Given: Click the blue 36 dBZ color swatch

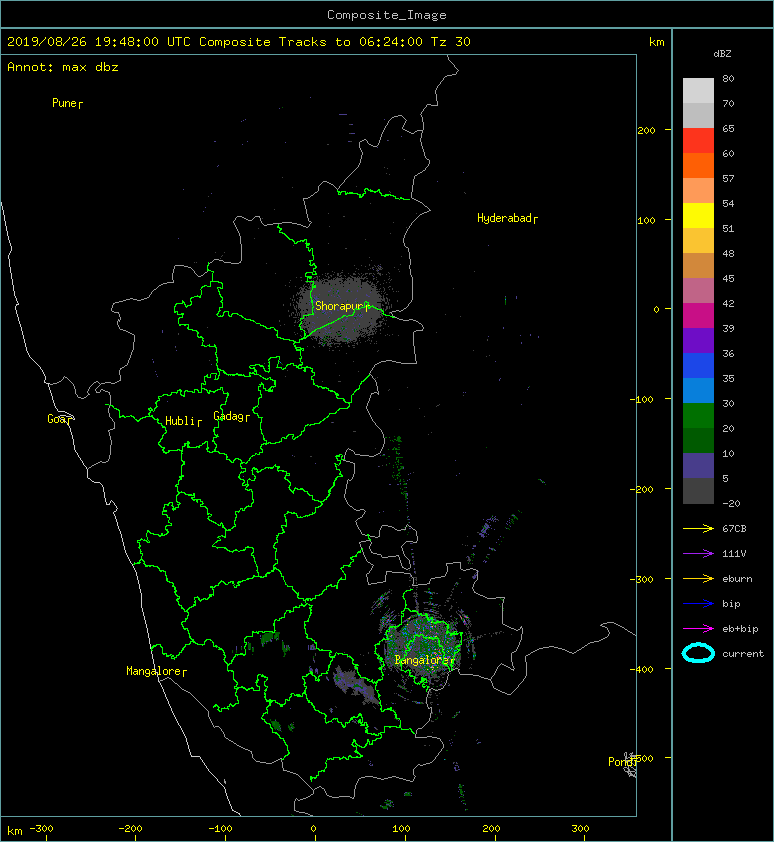Looking at the screenshot, I should pyautogui.click(x=698, y=366).
